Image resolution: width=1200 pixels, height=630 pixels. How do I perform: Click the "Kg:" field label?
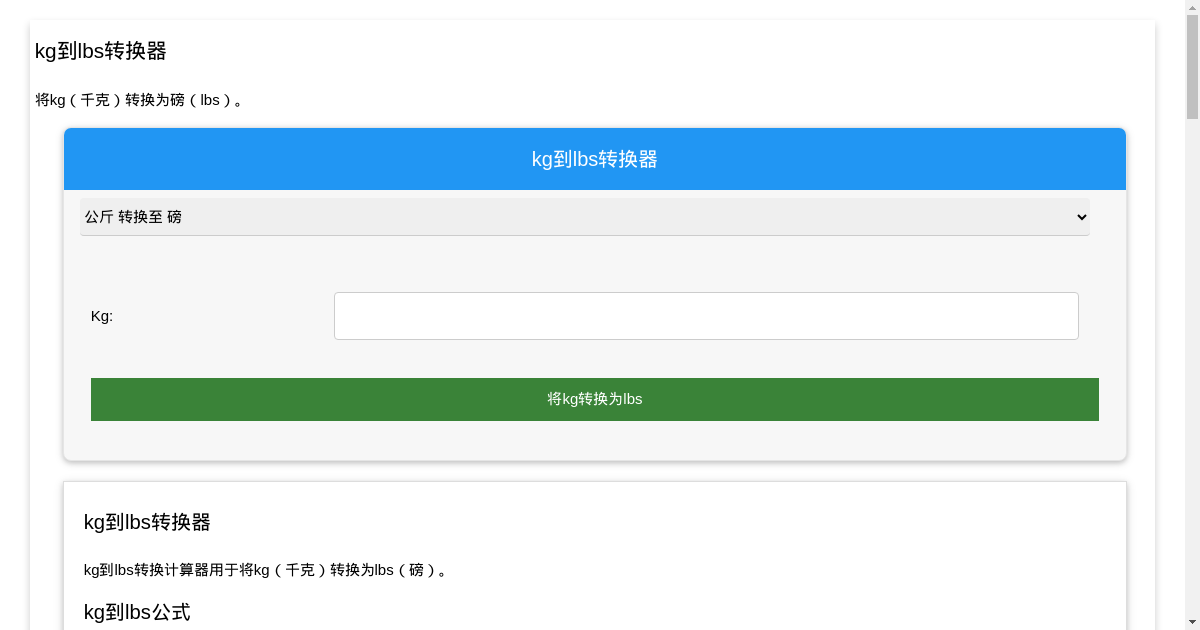point(102,316)
